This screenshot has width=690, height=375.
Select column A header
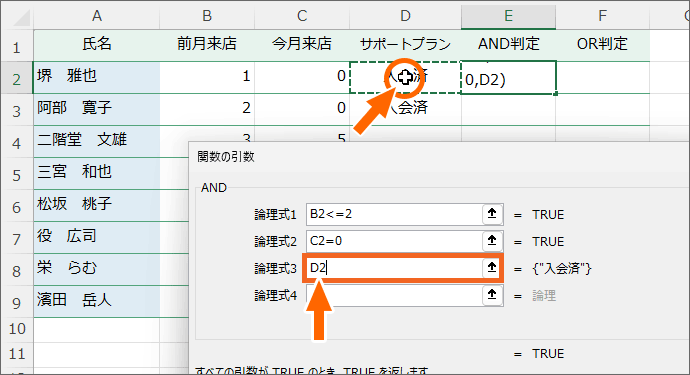pos(97,16)
